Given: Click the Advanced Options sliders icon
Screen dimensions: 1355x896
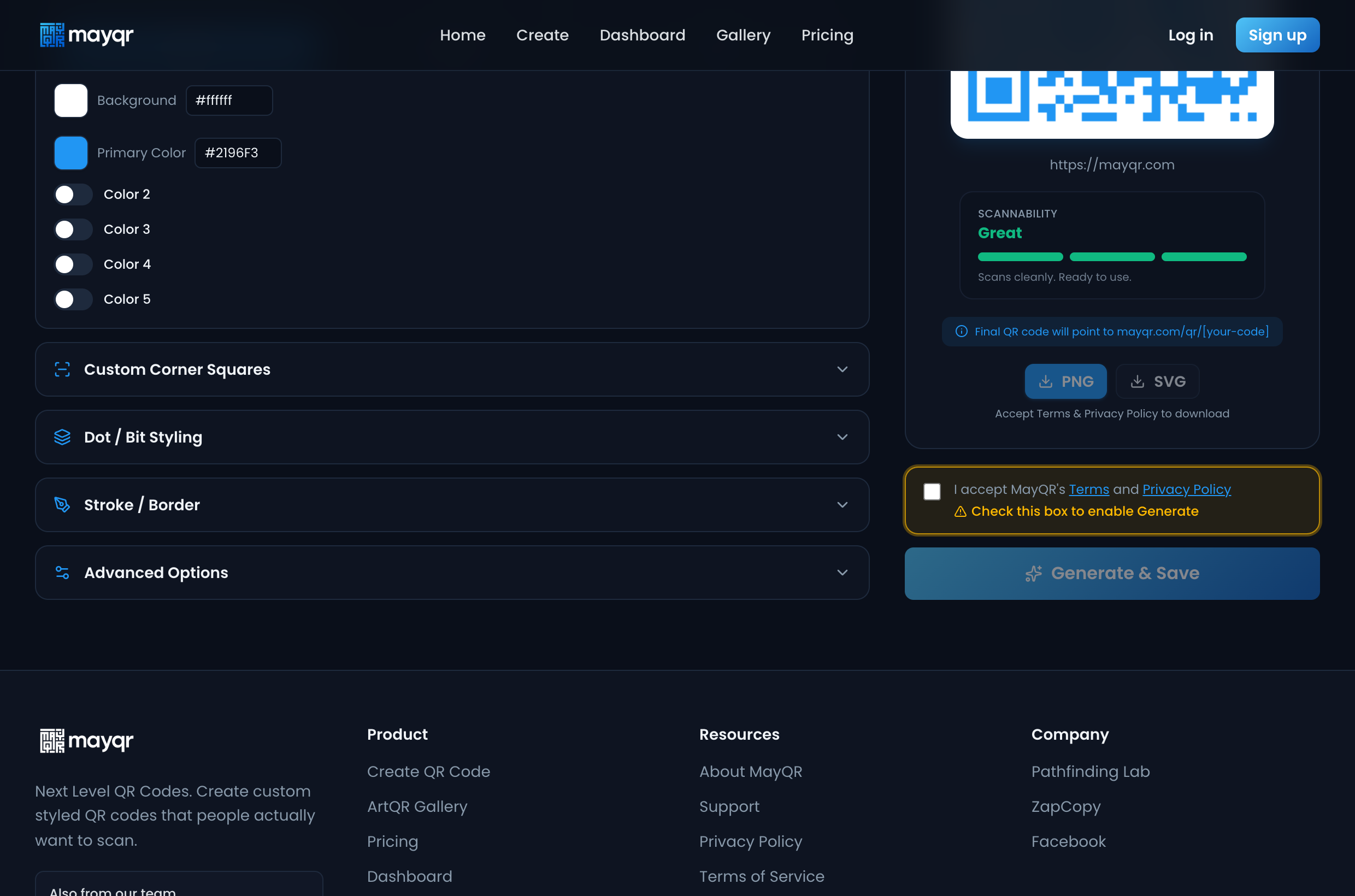Looking at the screenshot, I should point(62,573).
